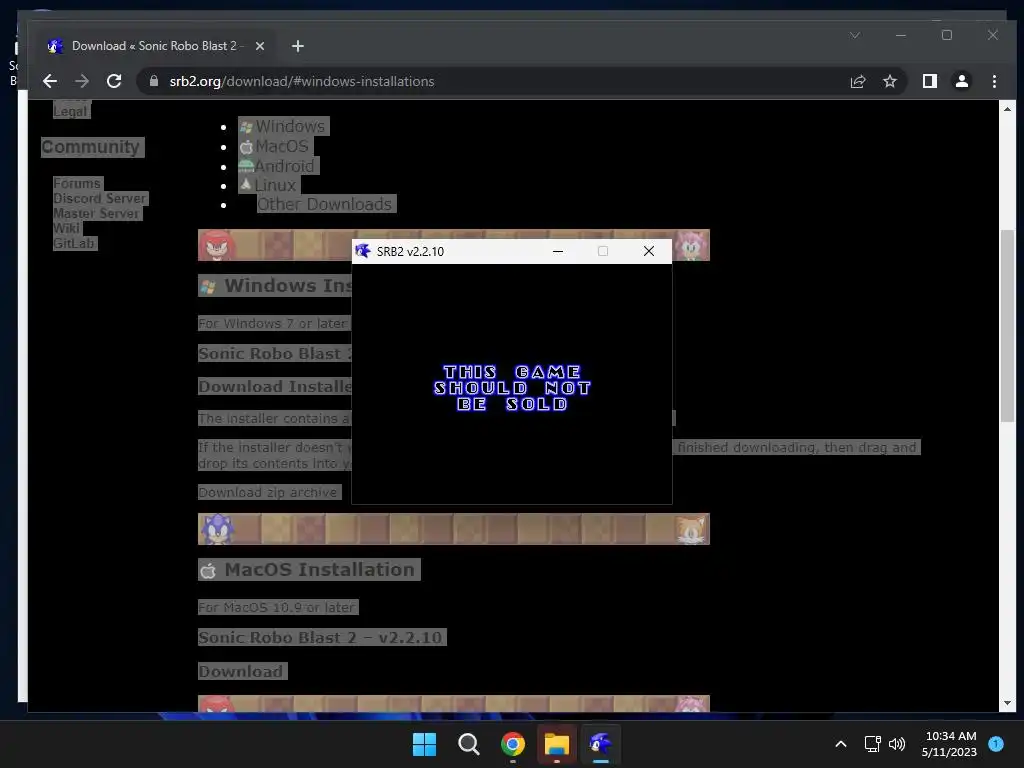Click the Download zip archive link

[268, 492]
